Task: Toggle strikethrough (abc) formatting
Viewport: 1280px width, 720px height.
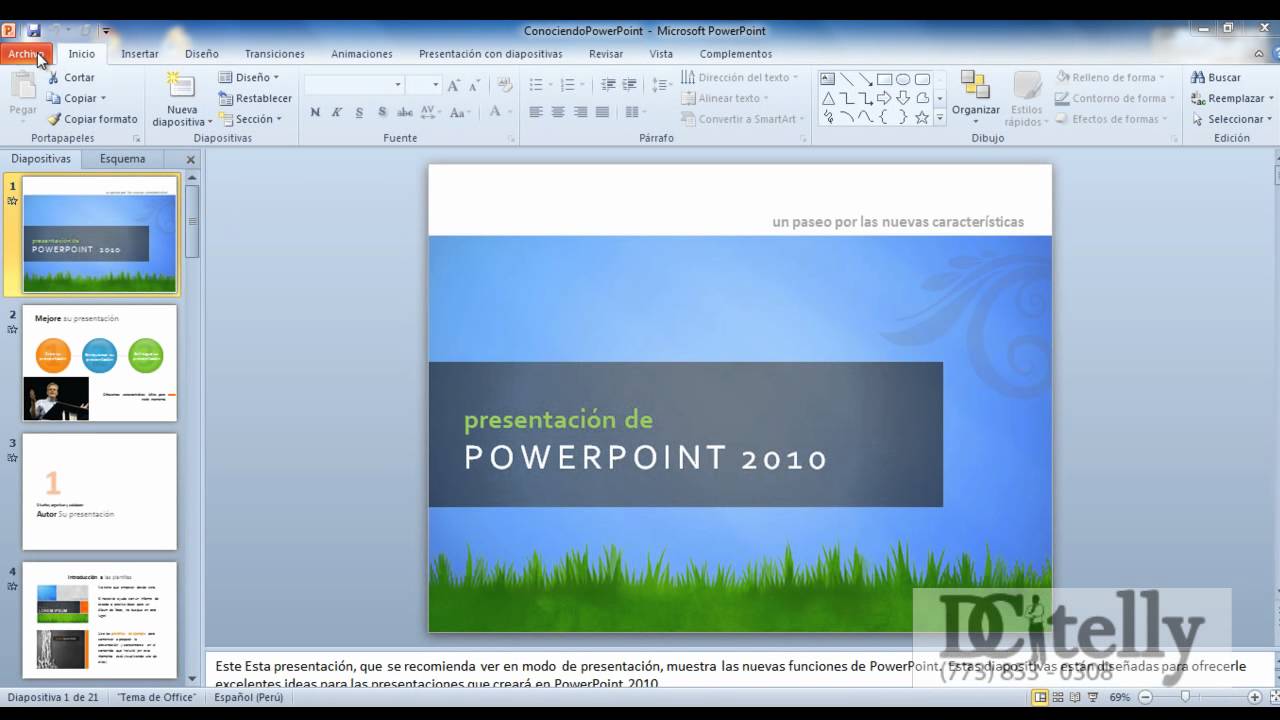Action: click(405, 113)
